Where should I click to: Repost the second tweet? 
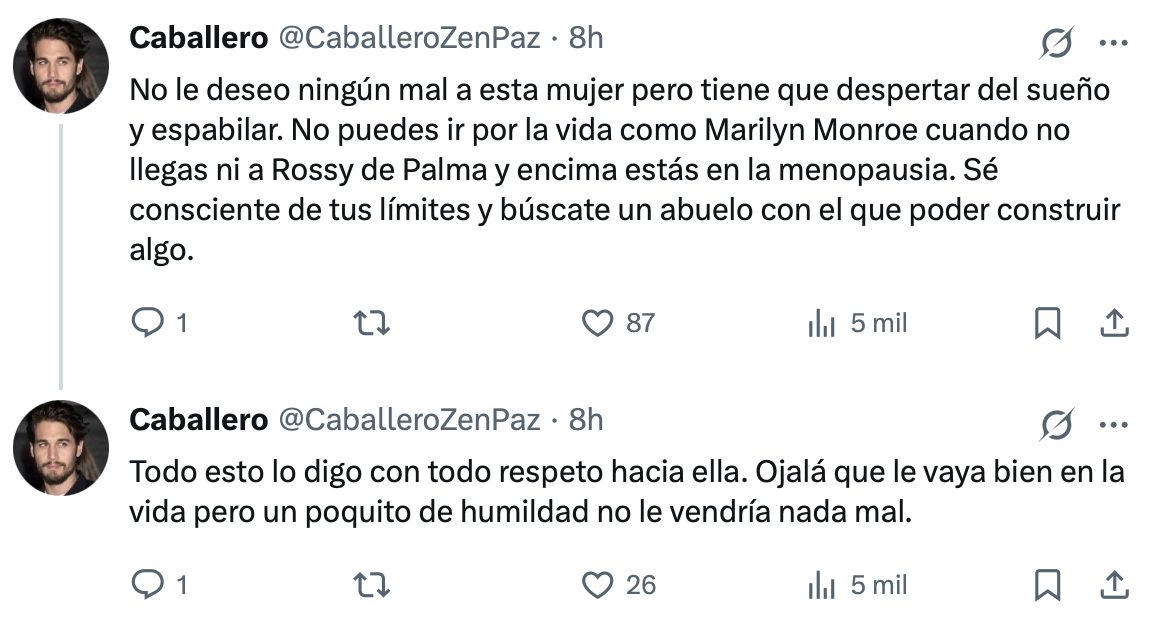pyautogui.click(x=371, y=585)
